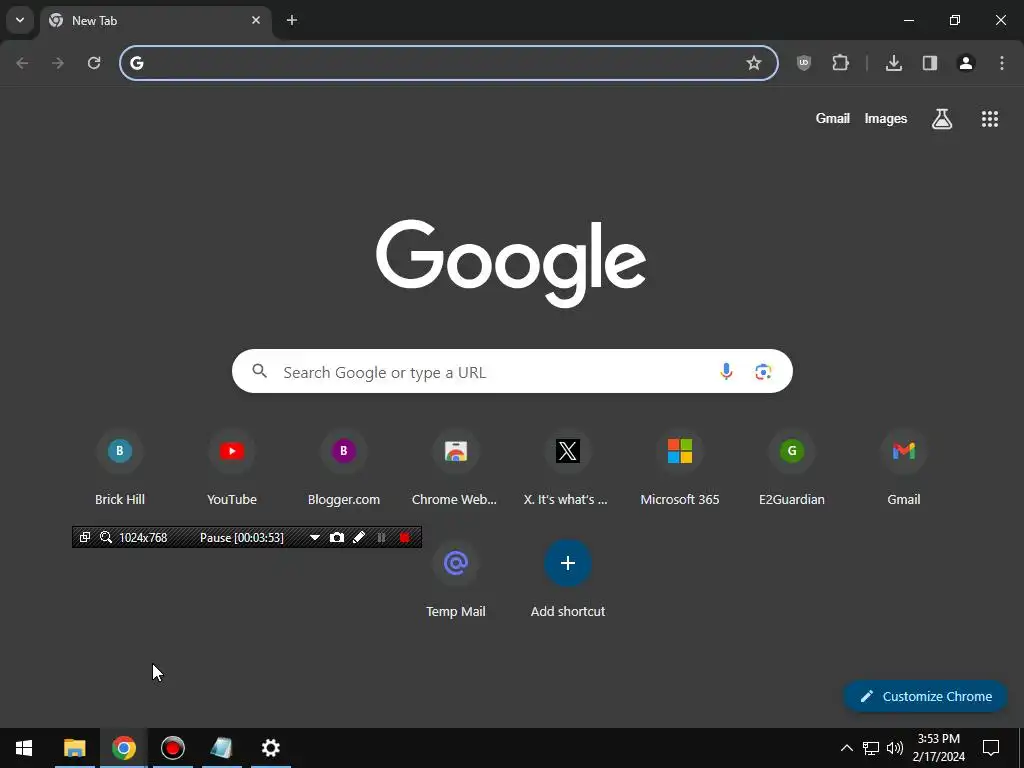Image resolution: width=1024 pixels, height=768 pixels.
Task: Open the Temp Mail shortcut
Action: click(456, 580)
